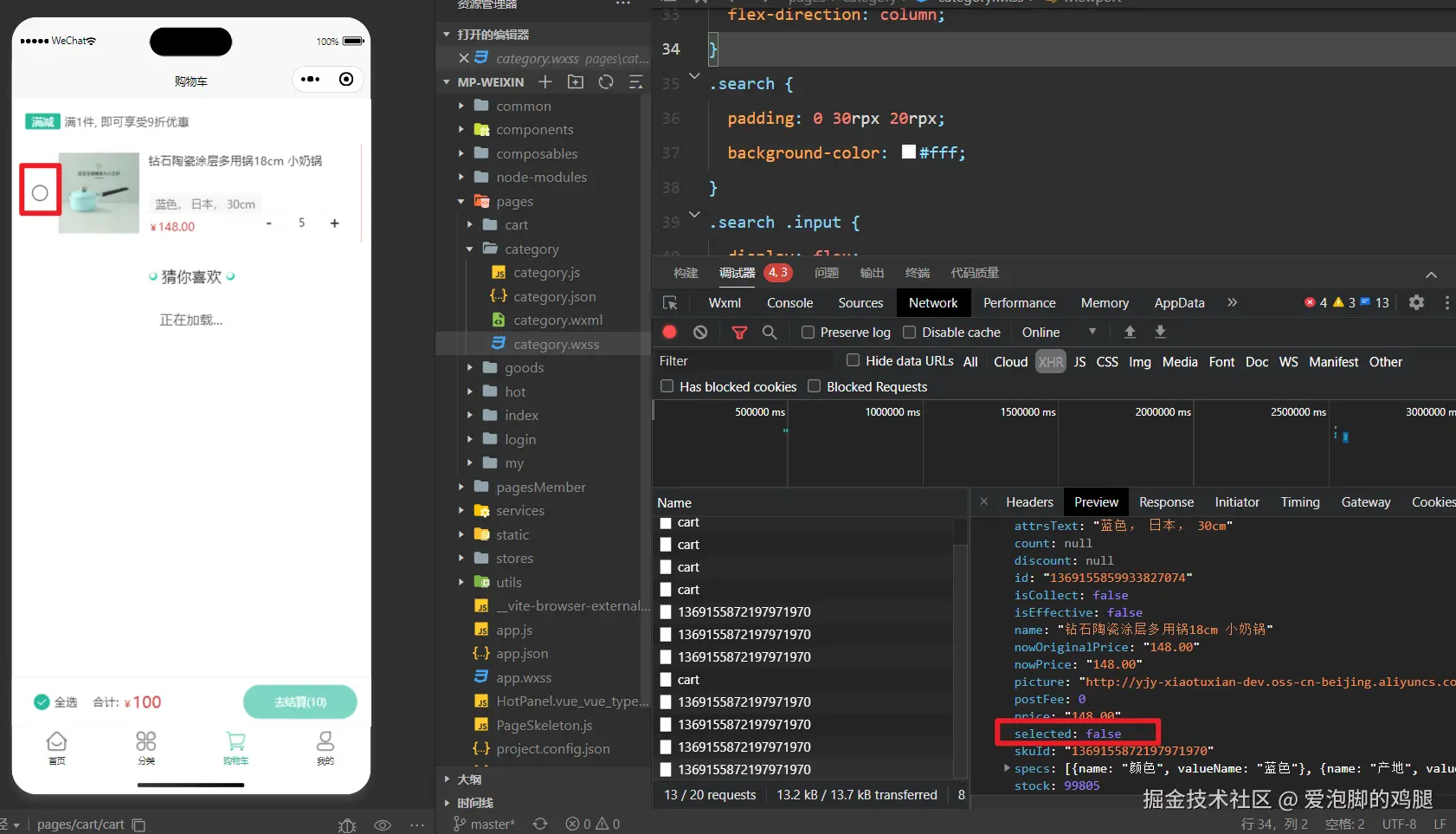
Task: Open the mini program three-dot menu
Action: 310,79
